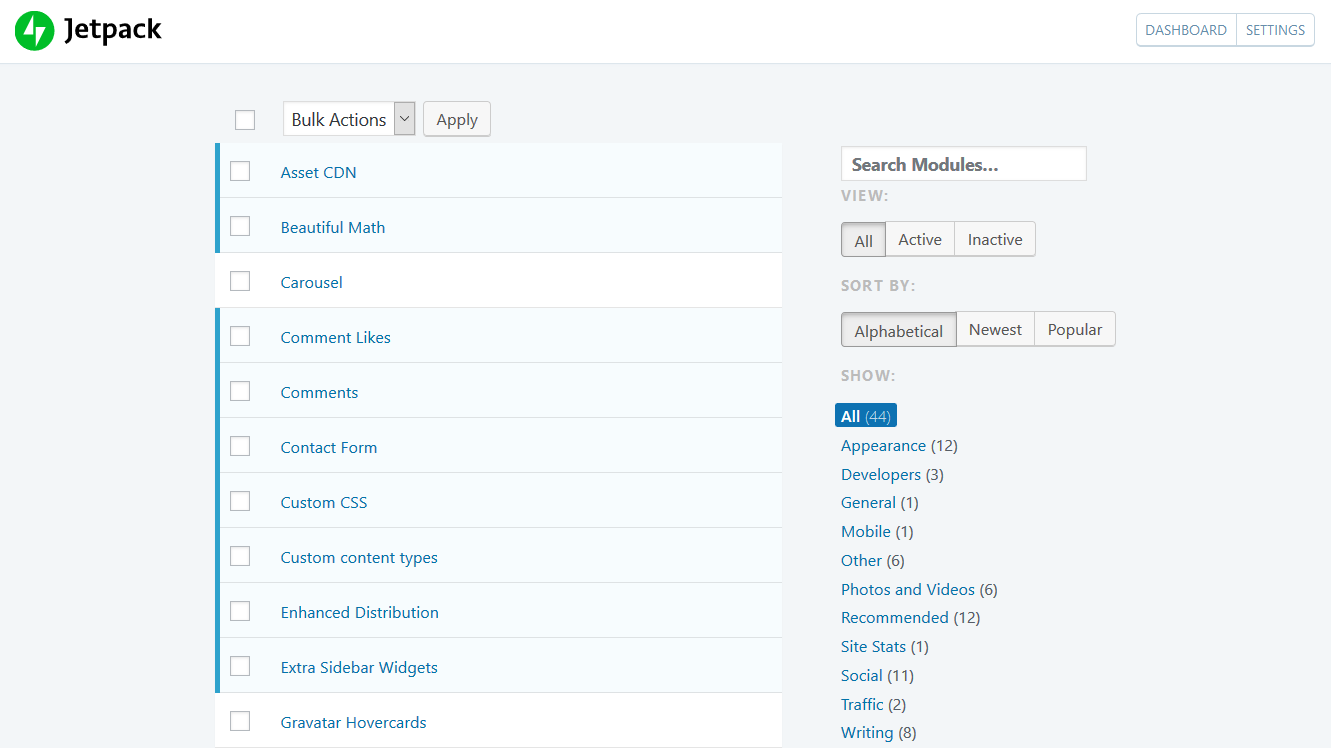Viewport: 1331px width, 748px height.
Task: Sort modules by Newest
Action: click(x=995, y=329)
